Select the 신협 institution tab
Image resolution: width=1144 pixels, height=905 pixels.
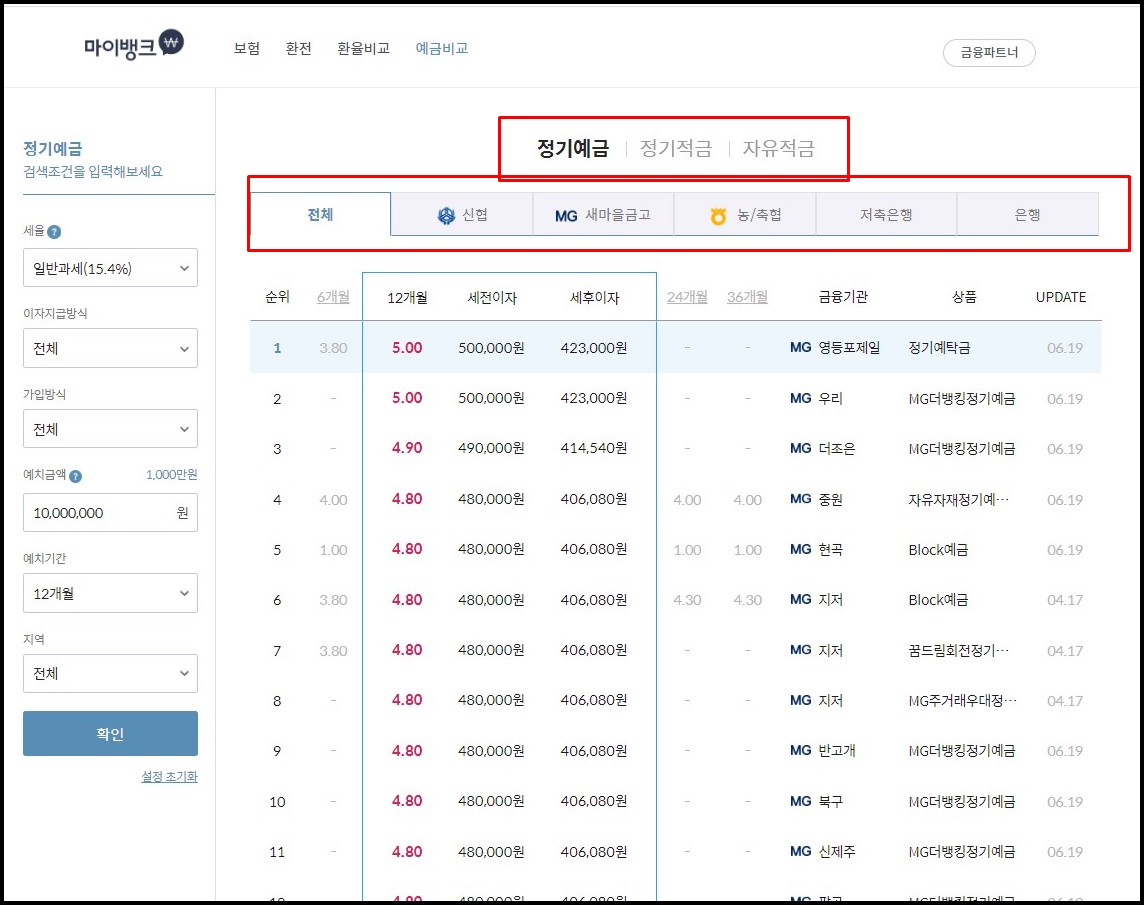pyautogui.click(x=462, y=215)
